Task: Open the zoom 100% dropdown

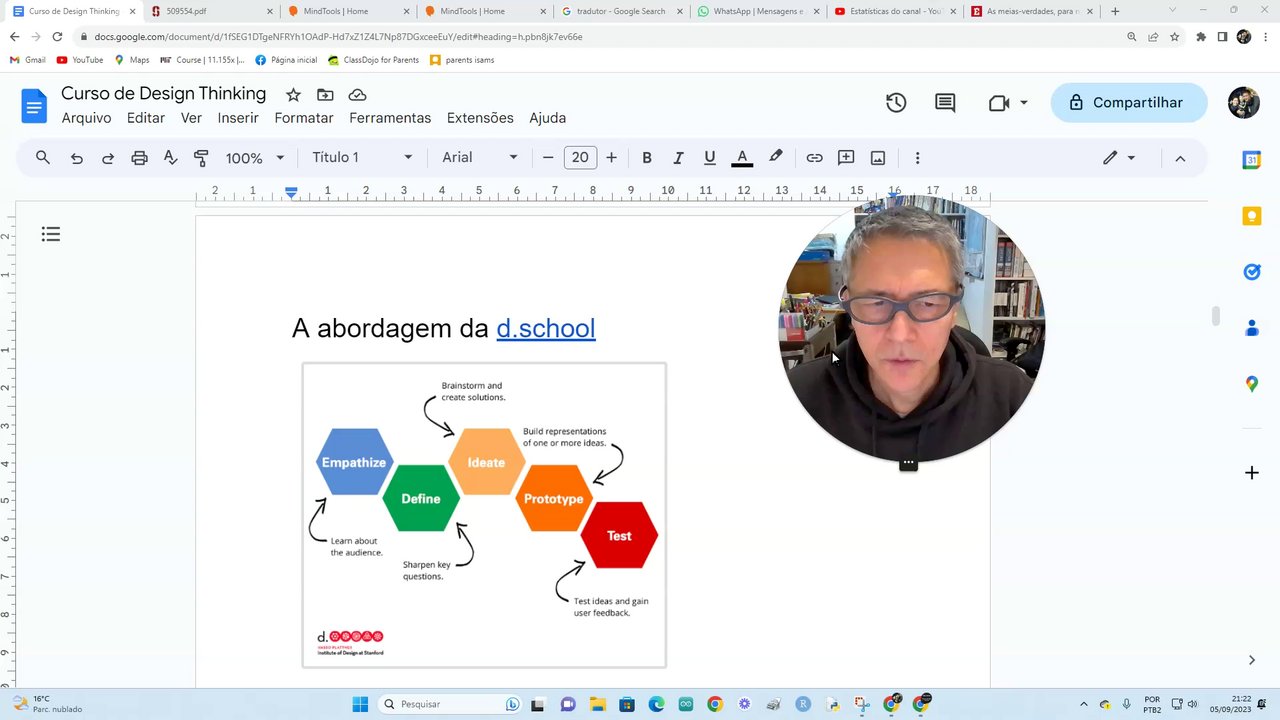Action: point(255,158)
